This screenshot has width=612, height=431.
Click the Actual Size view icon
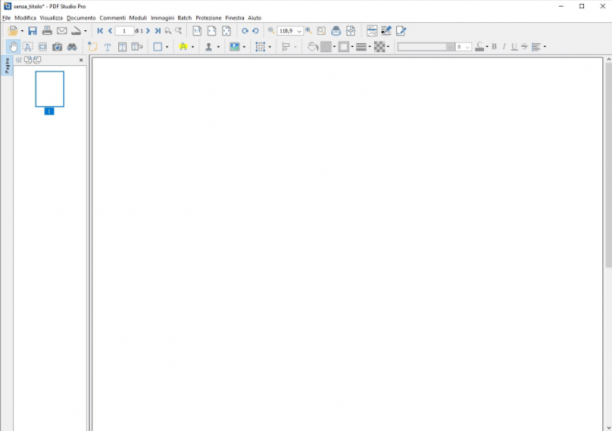[x=197, y=31]
